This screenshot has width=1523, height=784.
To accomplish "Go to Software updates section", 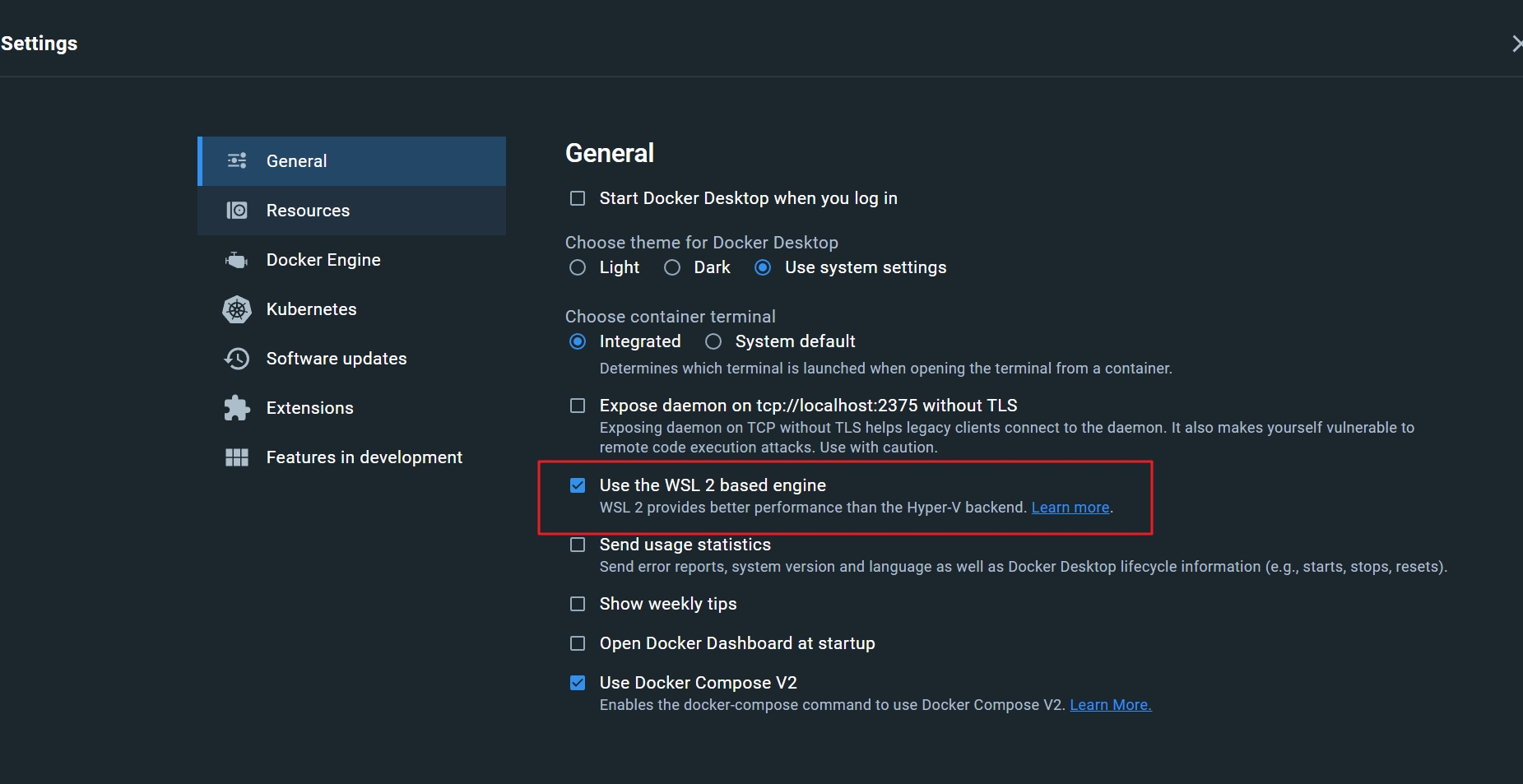I will 351,359.
